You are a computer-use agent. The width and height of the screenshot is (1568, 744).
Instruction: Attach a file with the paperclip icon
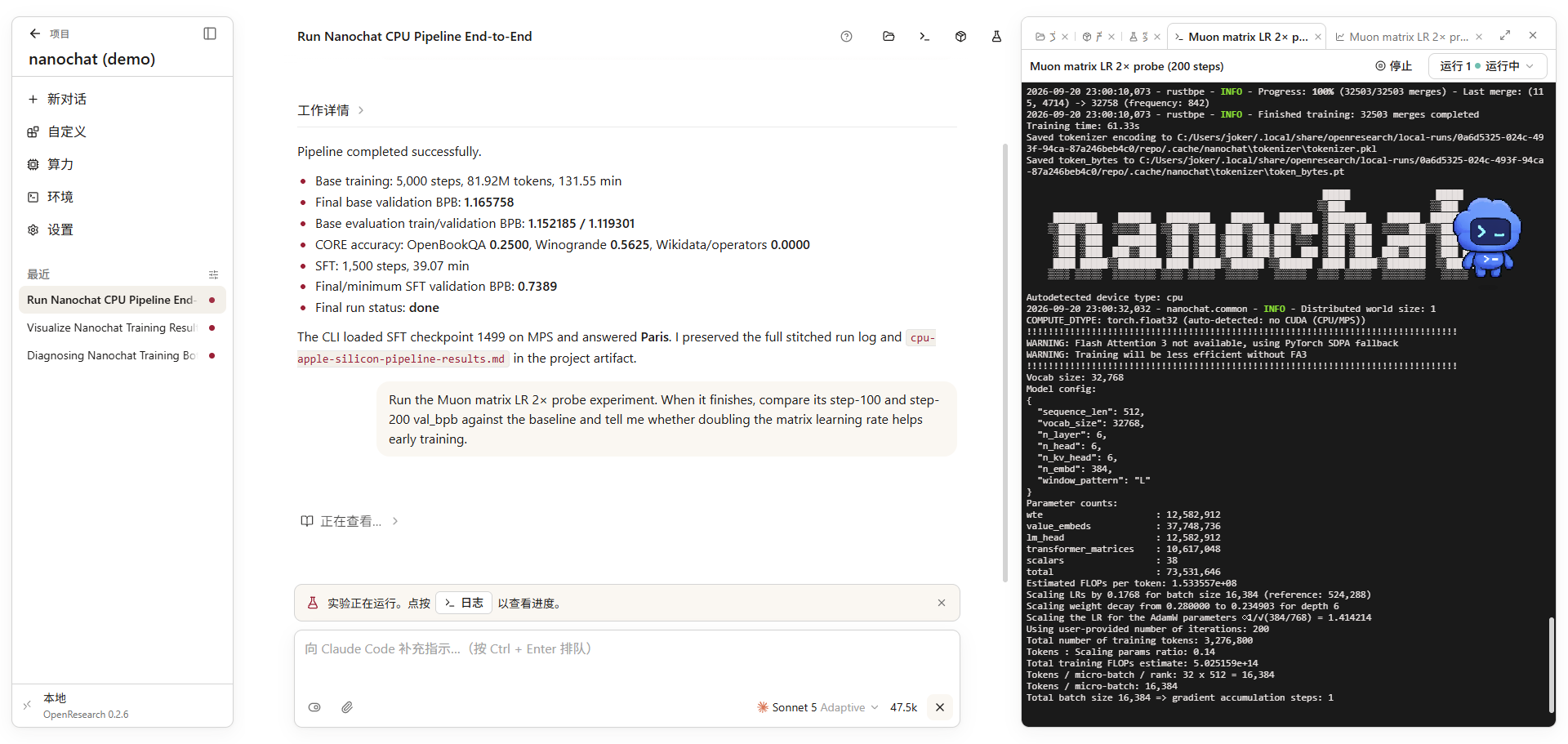(x=347, y=707)
